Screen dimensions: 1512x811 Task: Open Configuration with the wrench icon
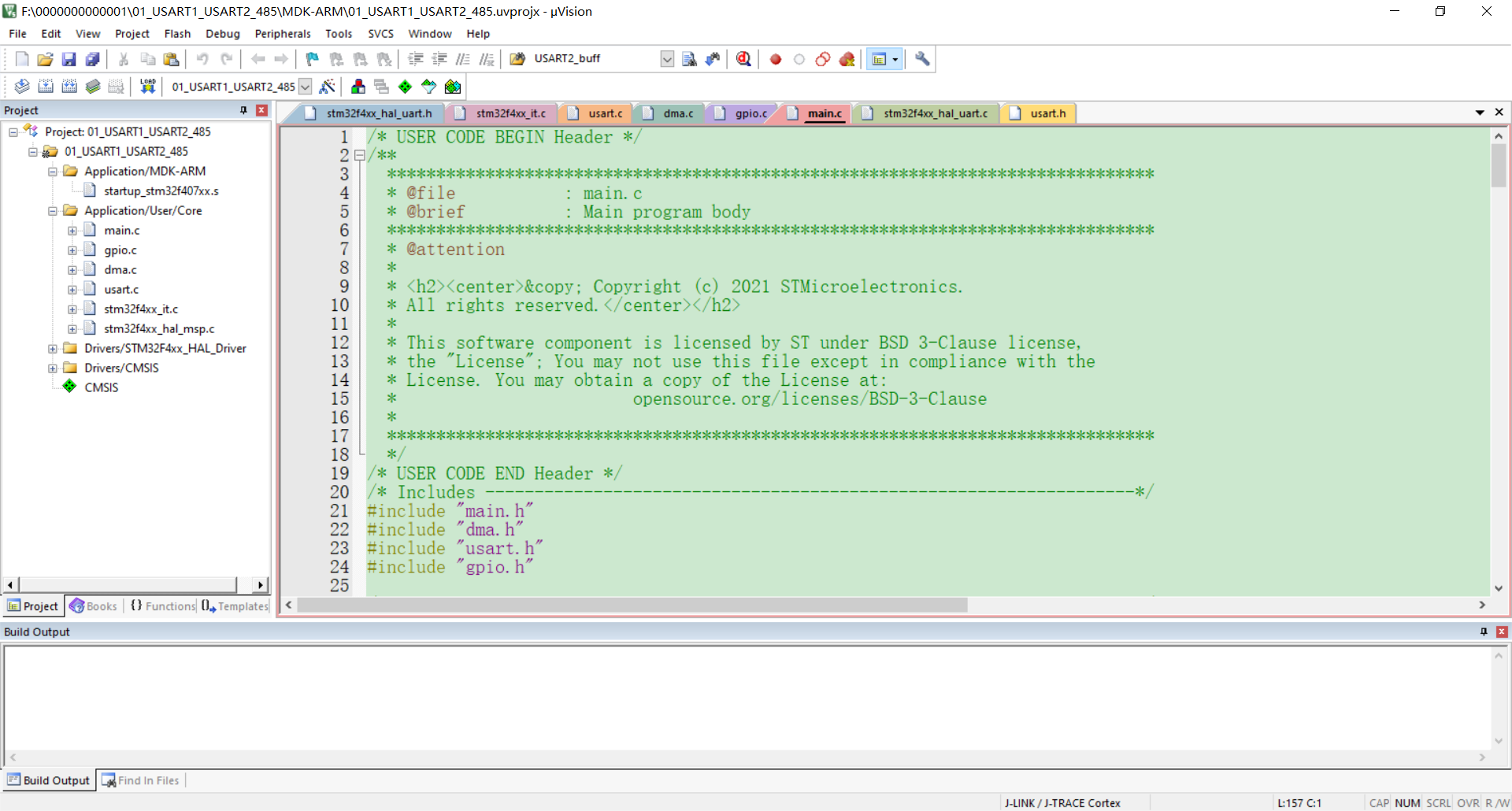[922, 59]
